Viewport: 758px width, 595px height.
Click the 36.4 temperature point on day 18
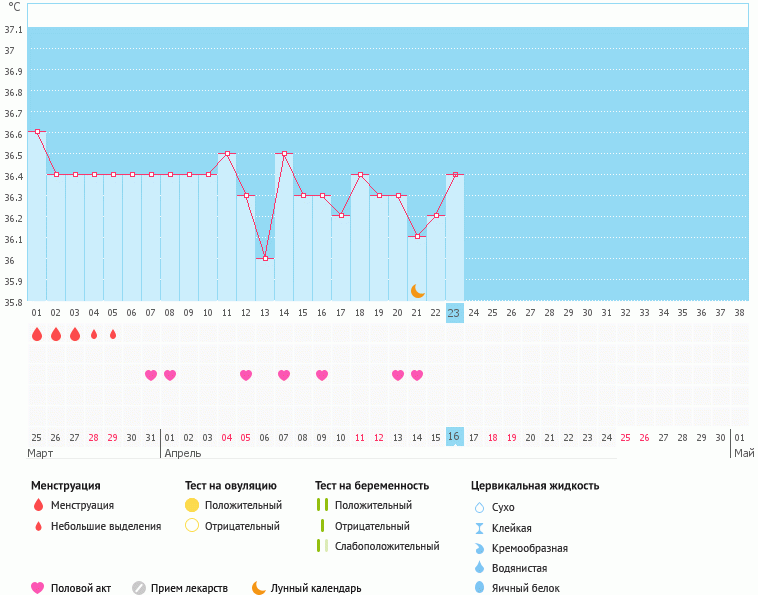tap(360, 174)
